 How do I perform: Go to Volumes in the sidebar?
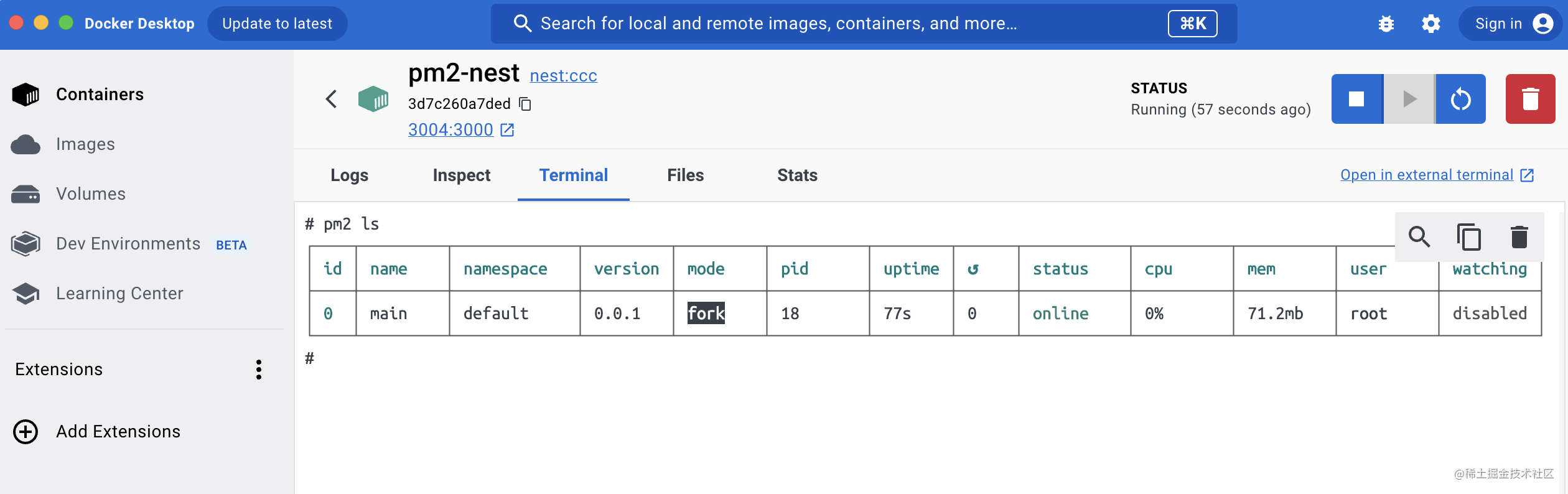[x=90, y=194]
